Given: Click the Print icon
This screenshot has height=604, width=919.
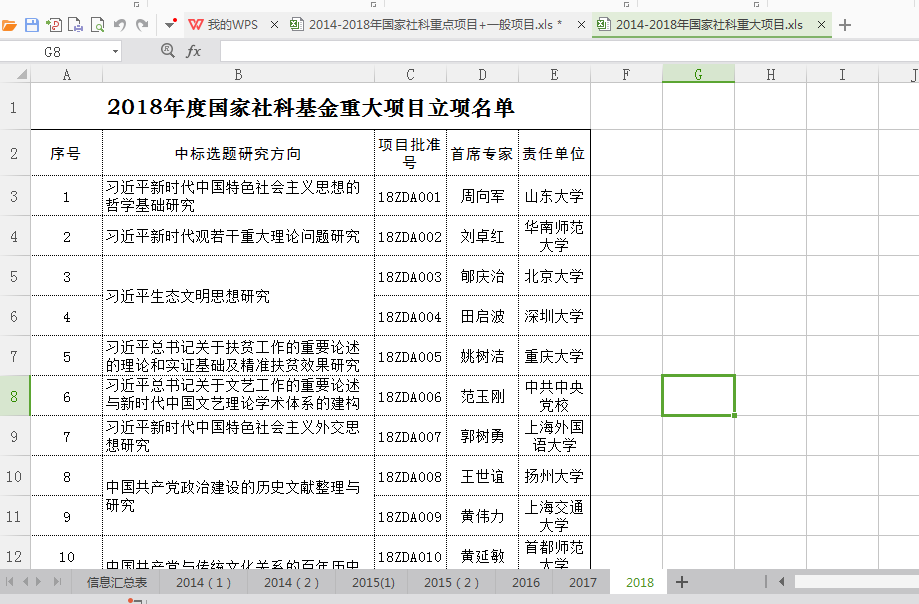Looking at the screenshot, I should (x=76, y=25).
